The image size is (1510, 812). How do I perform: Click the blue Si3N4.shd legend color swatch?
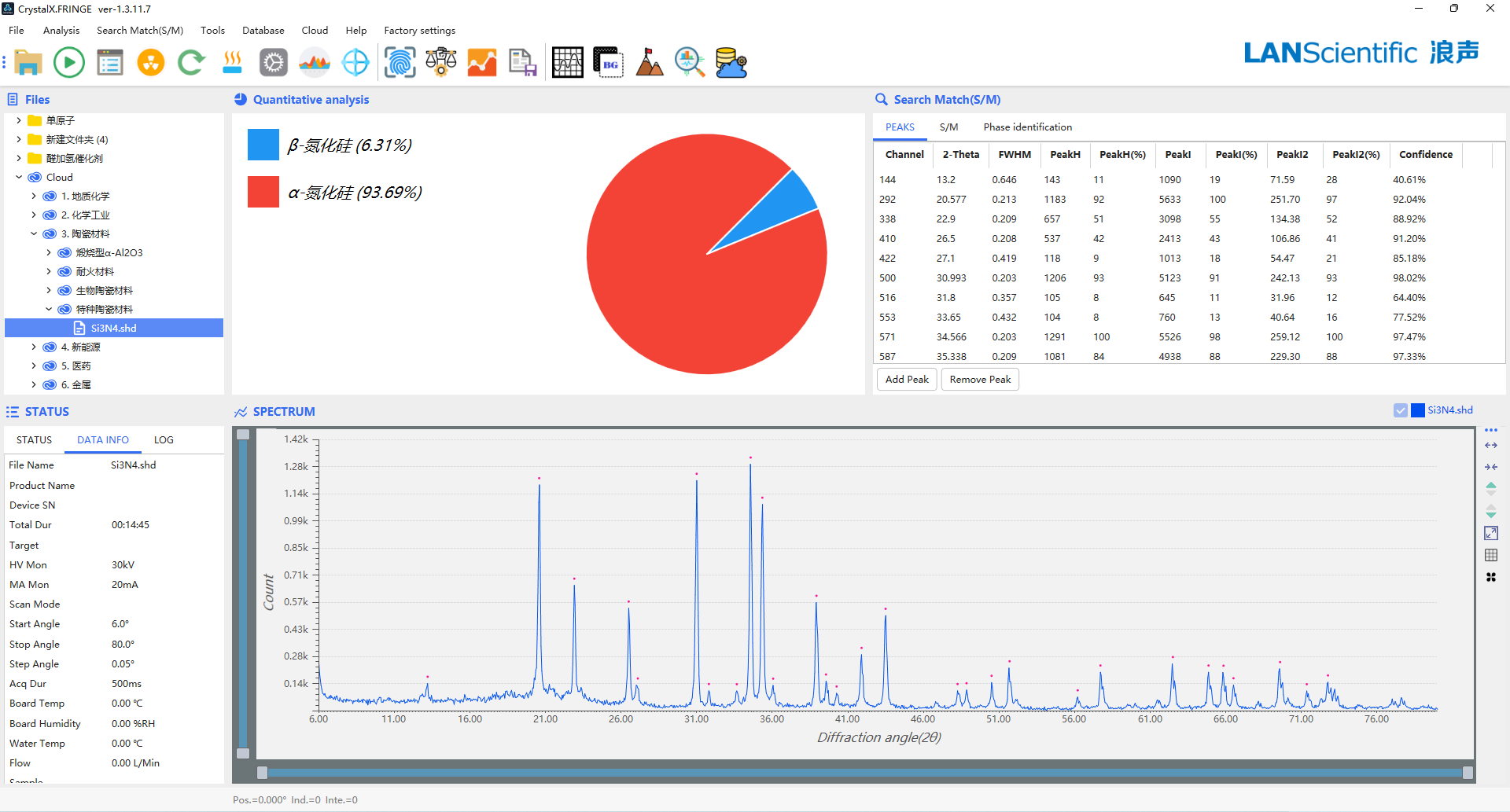pos(1418,410)
